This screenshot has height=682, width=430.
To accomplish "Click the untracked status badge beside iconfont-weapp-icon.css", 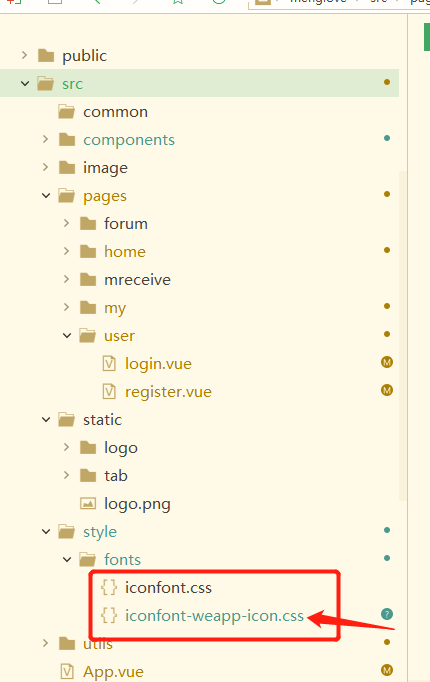I will click(387, 614).
